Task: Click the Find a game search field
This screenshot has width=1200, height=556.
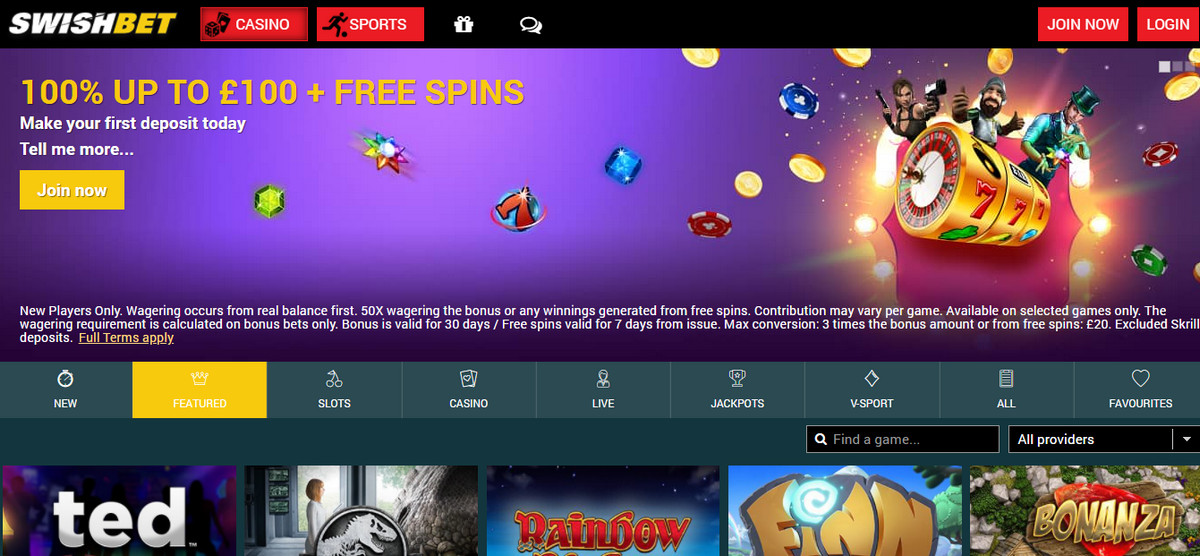Action: (902, 439)
